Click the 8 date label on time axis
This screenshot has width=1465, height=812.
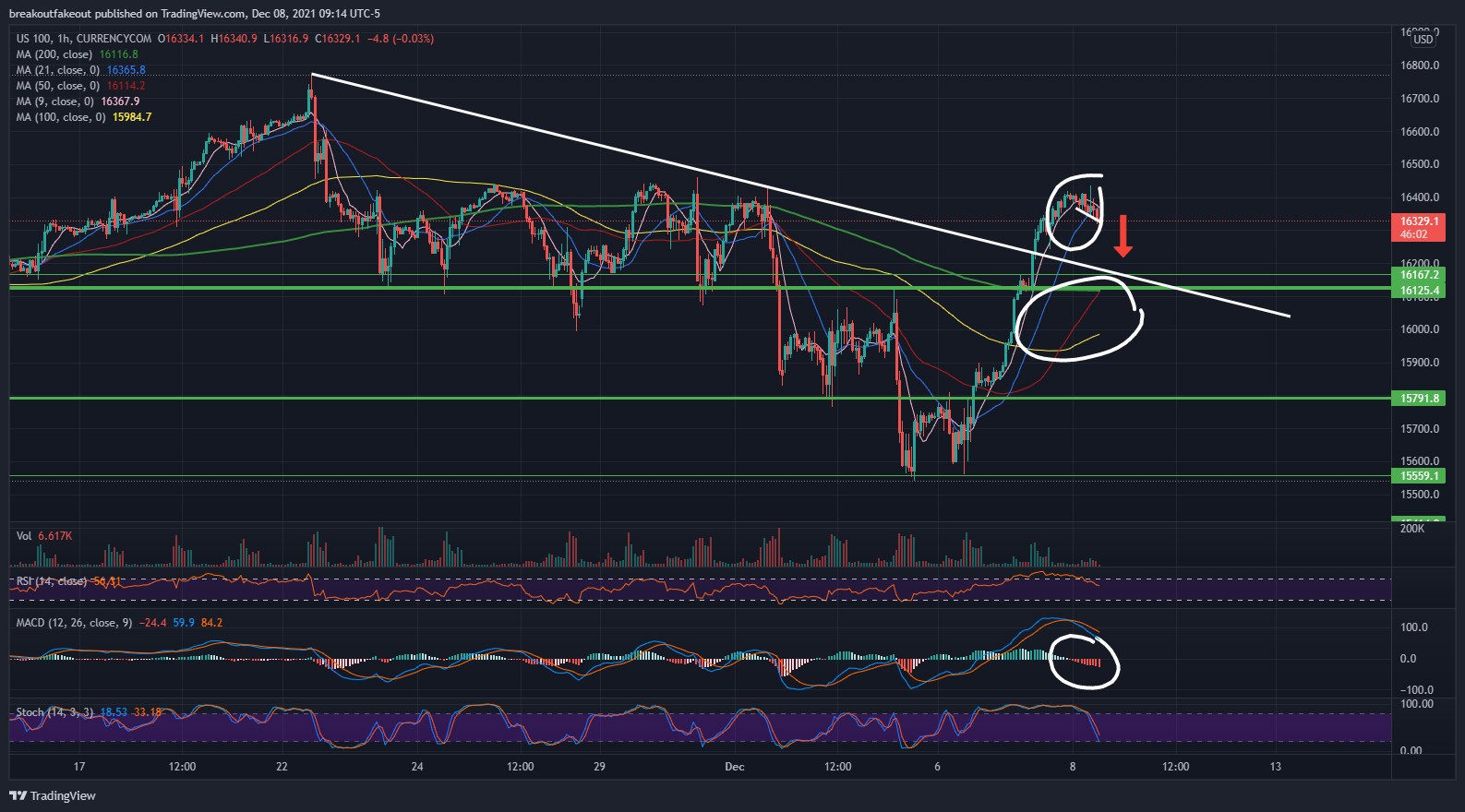(1073, 767)
